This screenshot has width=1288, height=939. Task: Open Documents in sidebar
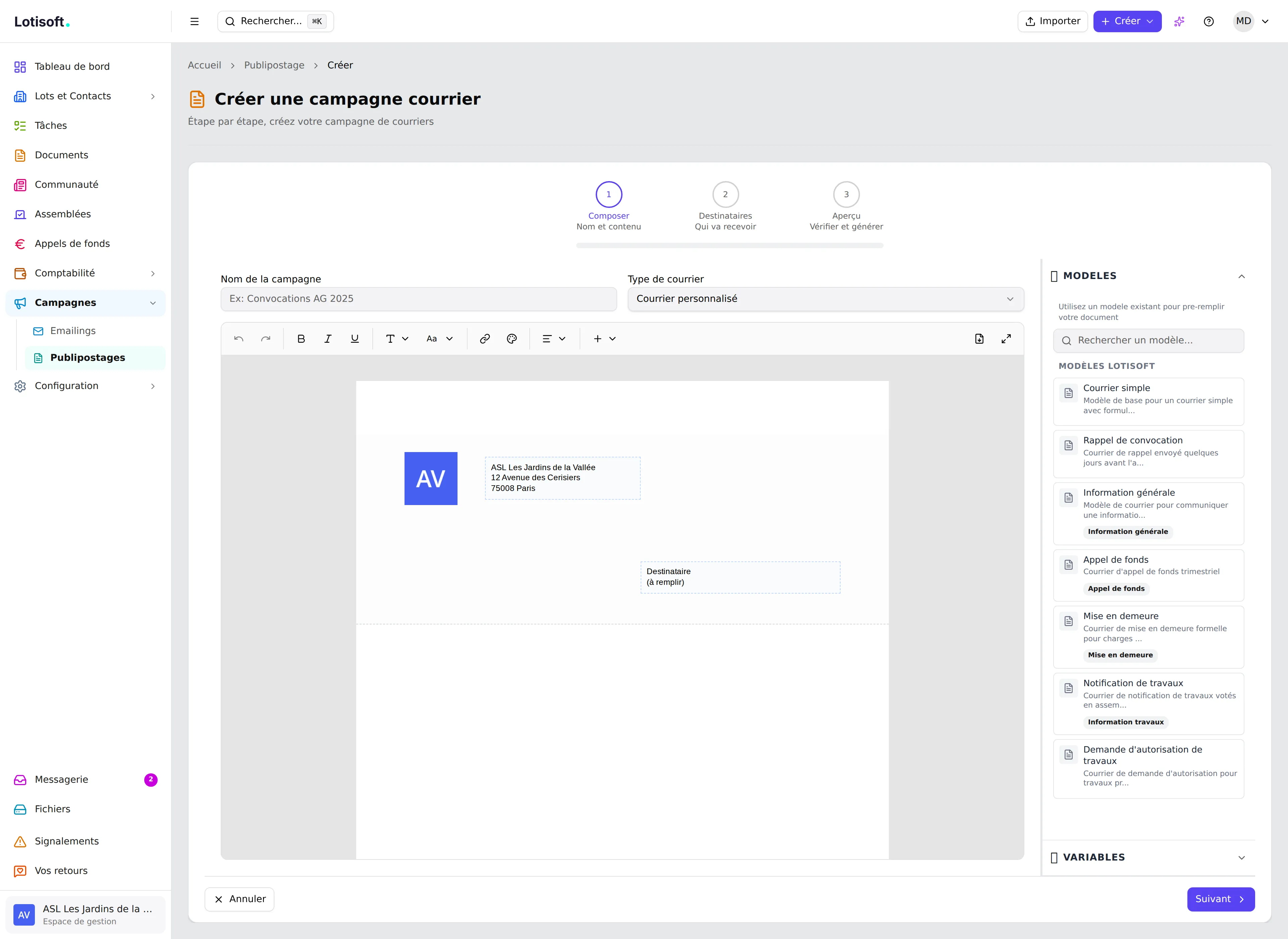85,155
